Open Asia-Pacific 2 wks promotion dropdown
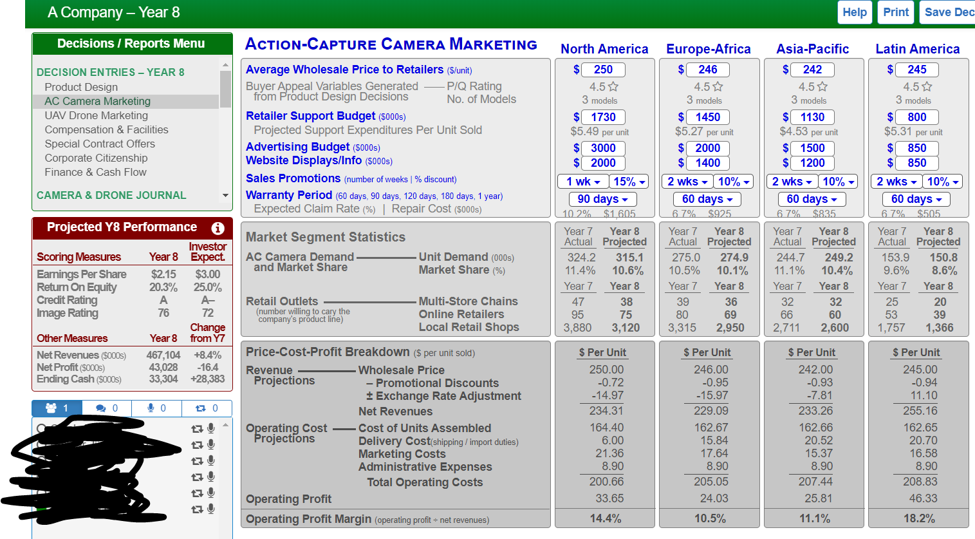The image size is (975, 539). (792, 182)
